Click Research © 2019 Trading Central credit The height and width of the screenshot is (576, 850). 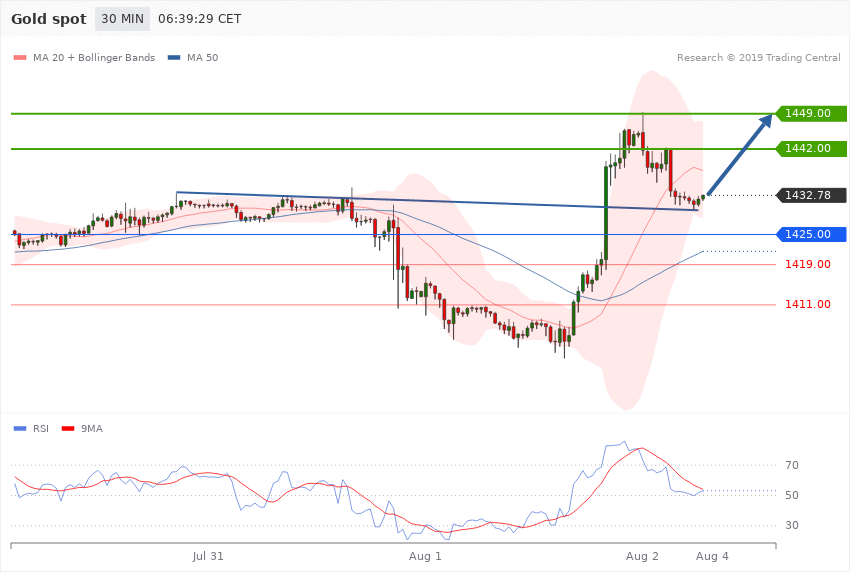[758, 58]
